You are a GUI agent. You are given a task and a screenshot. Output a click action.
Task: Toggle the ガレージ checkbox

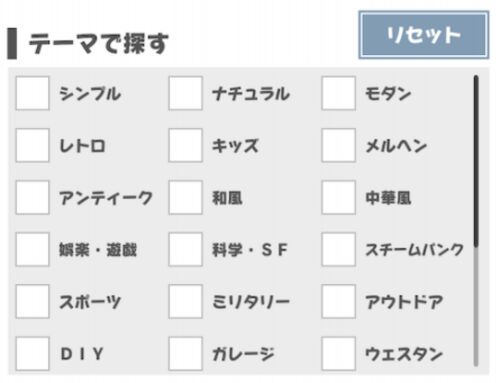(x=185, y=353)
